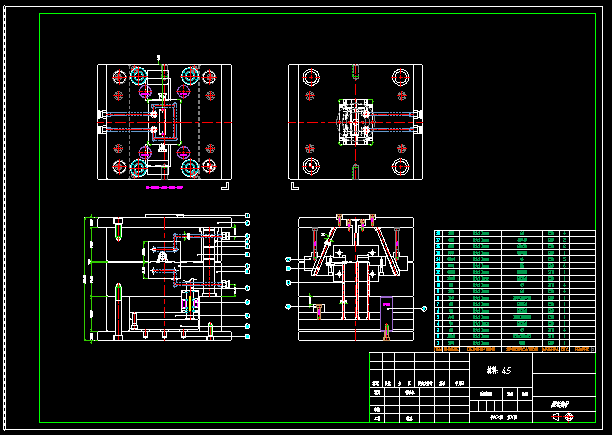Select the upper-right purple circle in plan view
Image resolution: width=612 pixels, height=435 pixels.
tap(183, 92)
